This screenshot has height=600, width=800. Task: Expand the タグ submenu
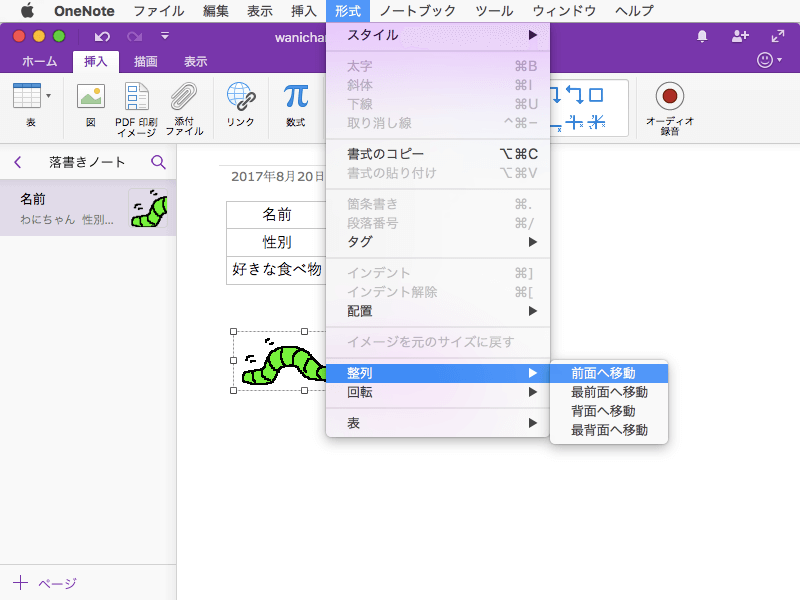(x=438, y=242)
